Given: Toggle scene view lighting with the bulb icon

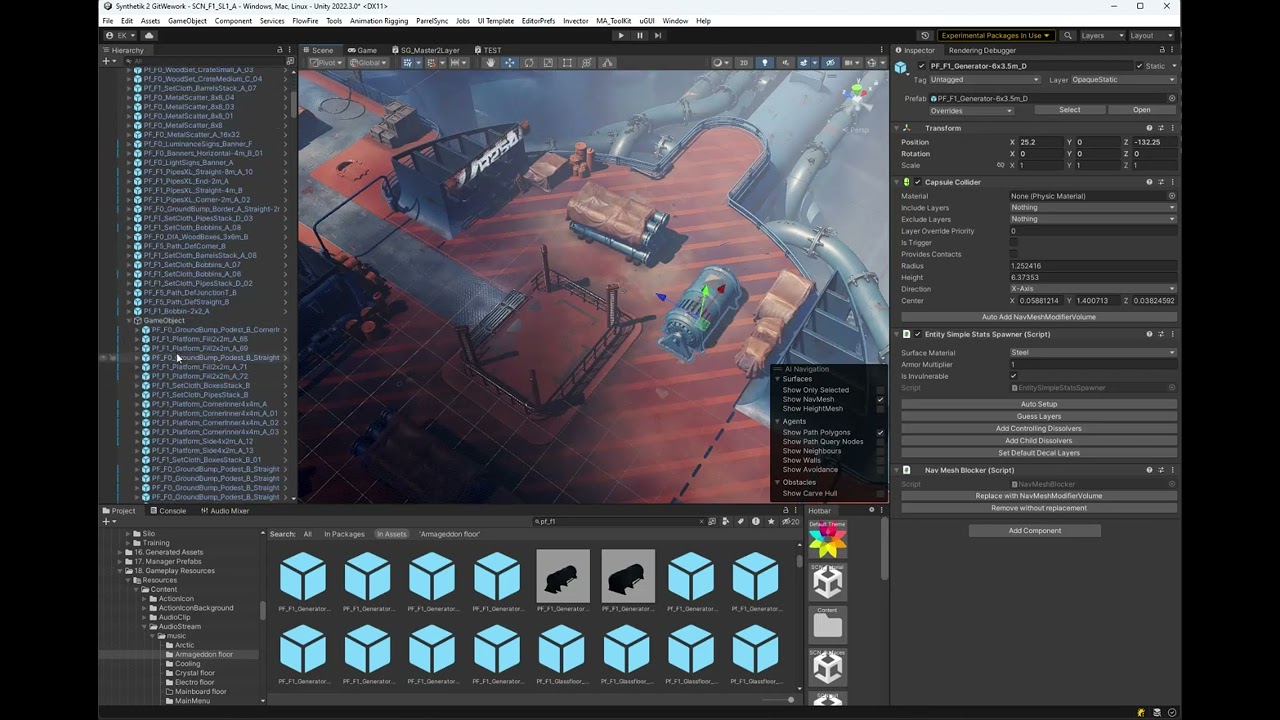Looking at the screenshot, I should pos(767,63).
